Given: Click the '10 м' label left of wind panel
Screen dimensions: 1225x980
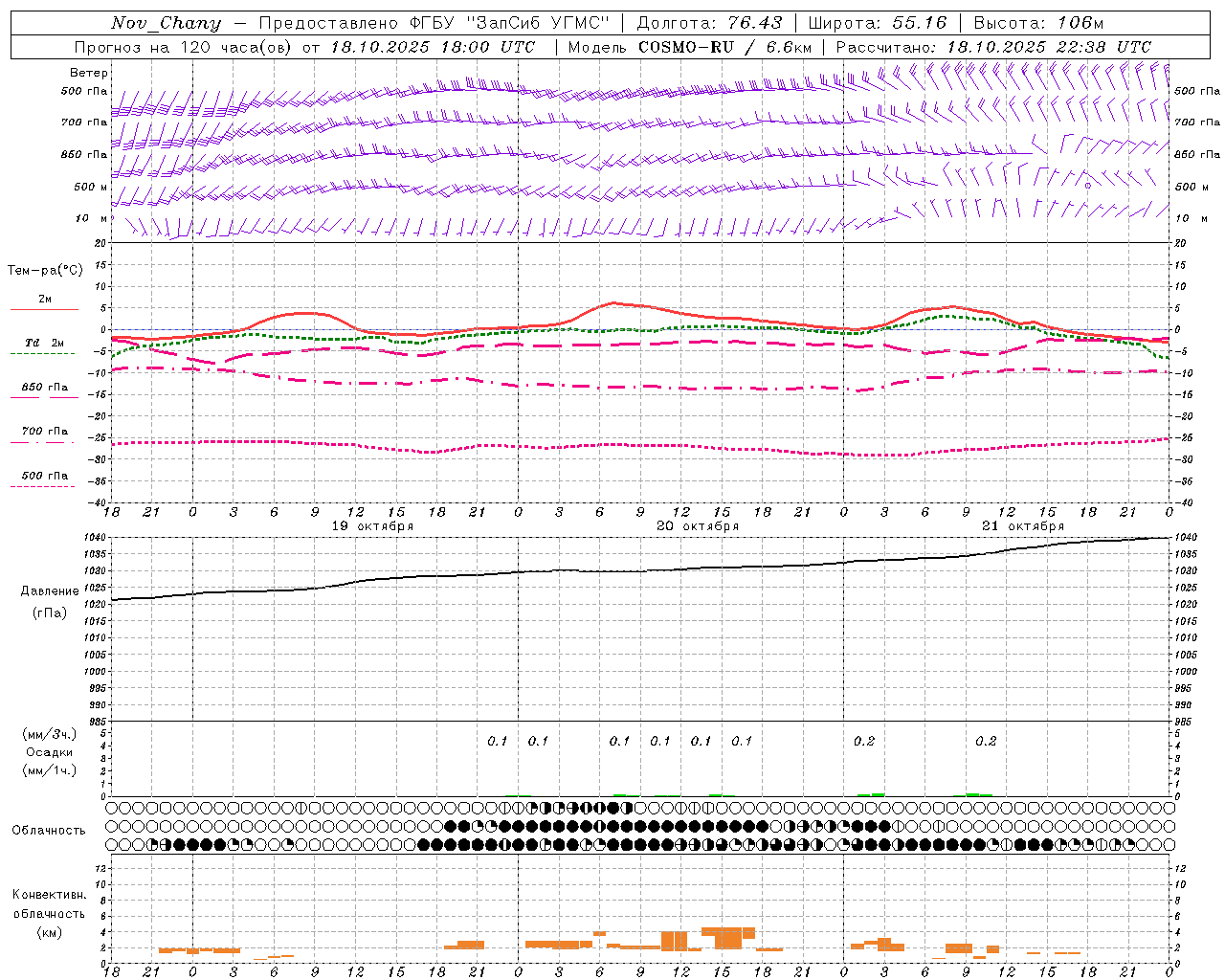Looking at the screenshot, I should 91,218.
